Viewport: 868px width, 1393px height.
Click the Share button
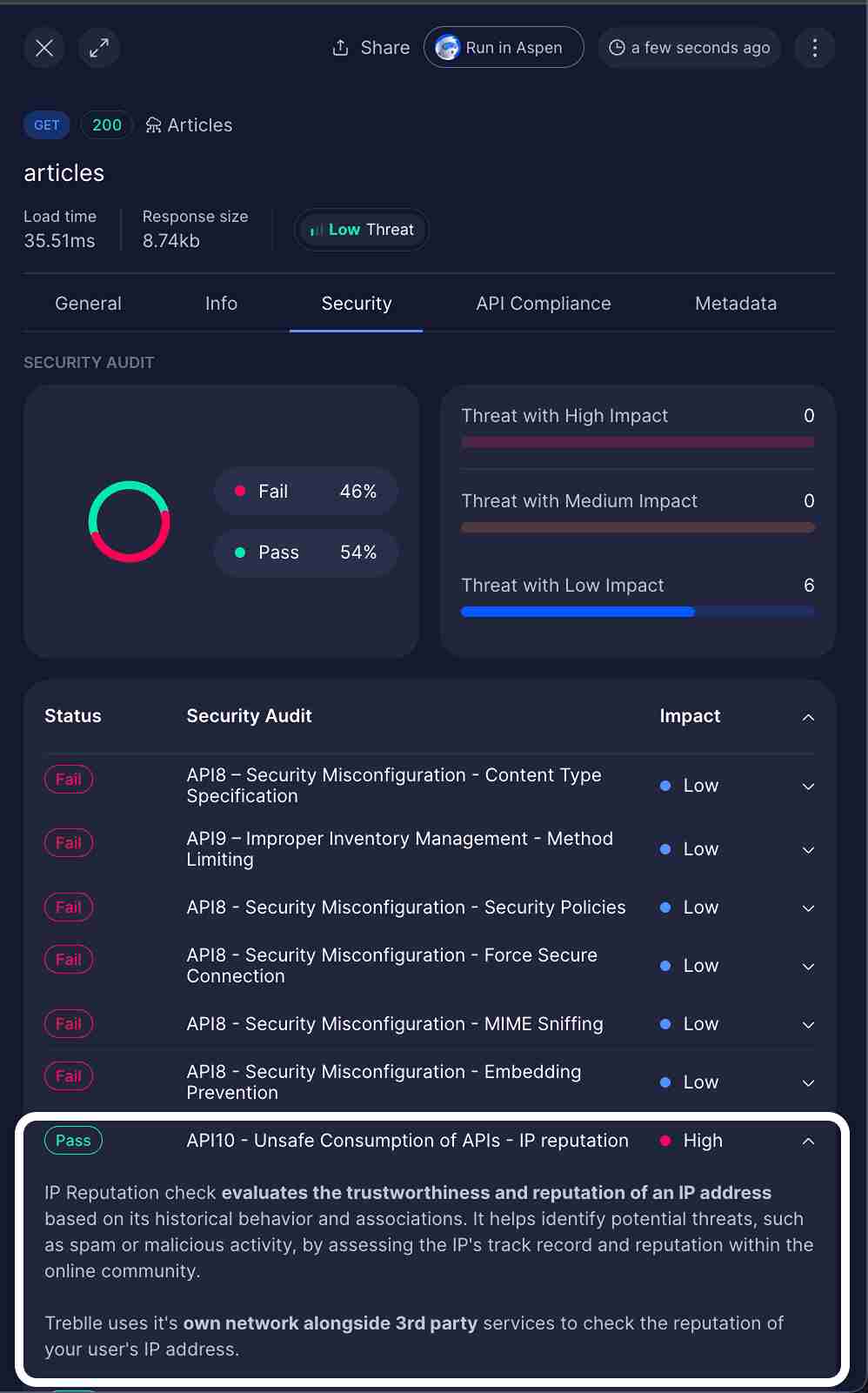point(371,48)
